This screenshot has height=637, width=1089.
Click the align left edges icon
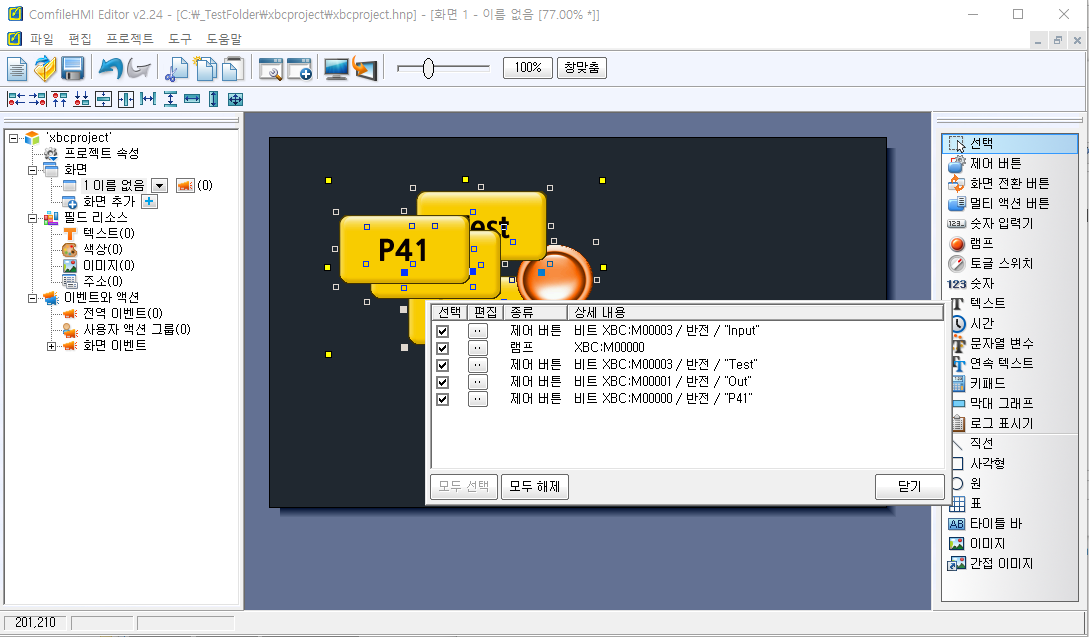(15, 99)
